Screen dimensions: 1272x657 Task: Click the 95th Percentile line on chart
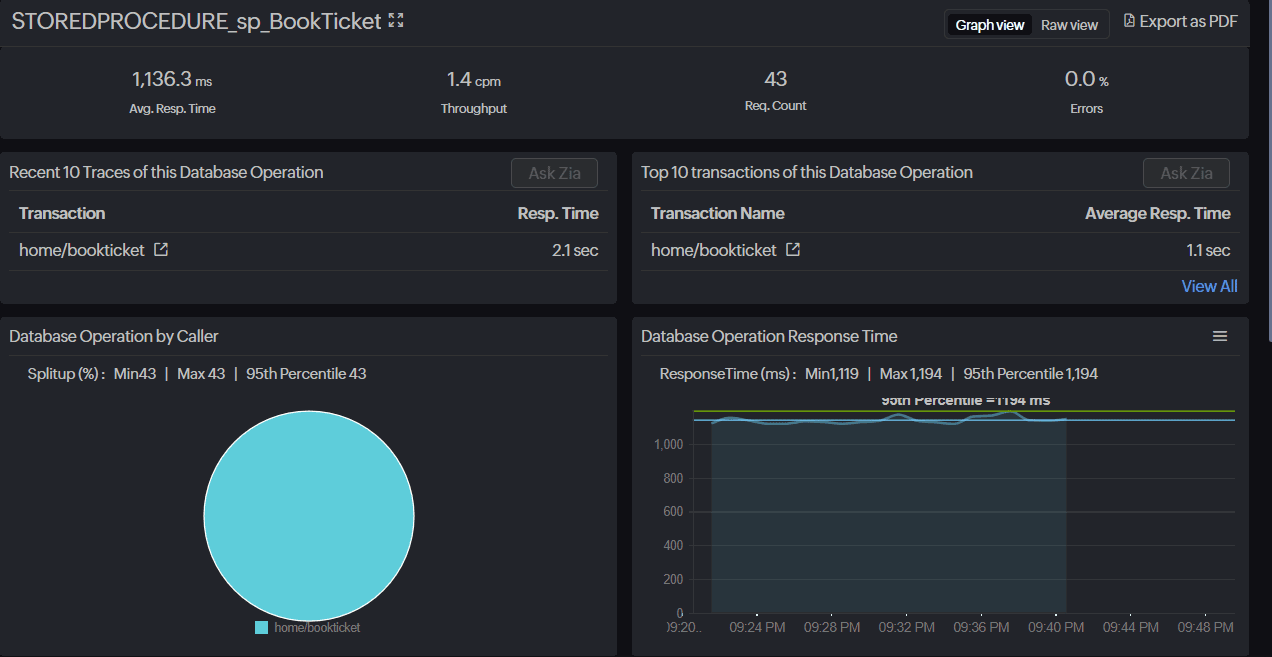(1150, 411)
